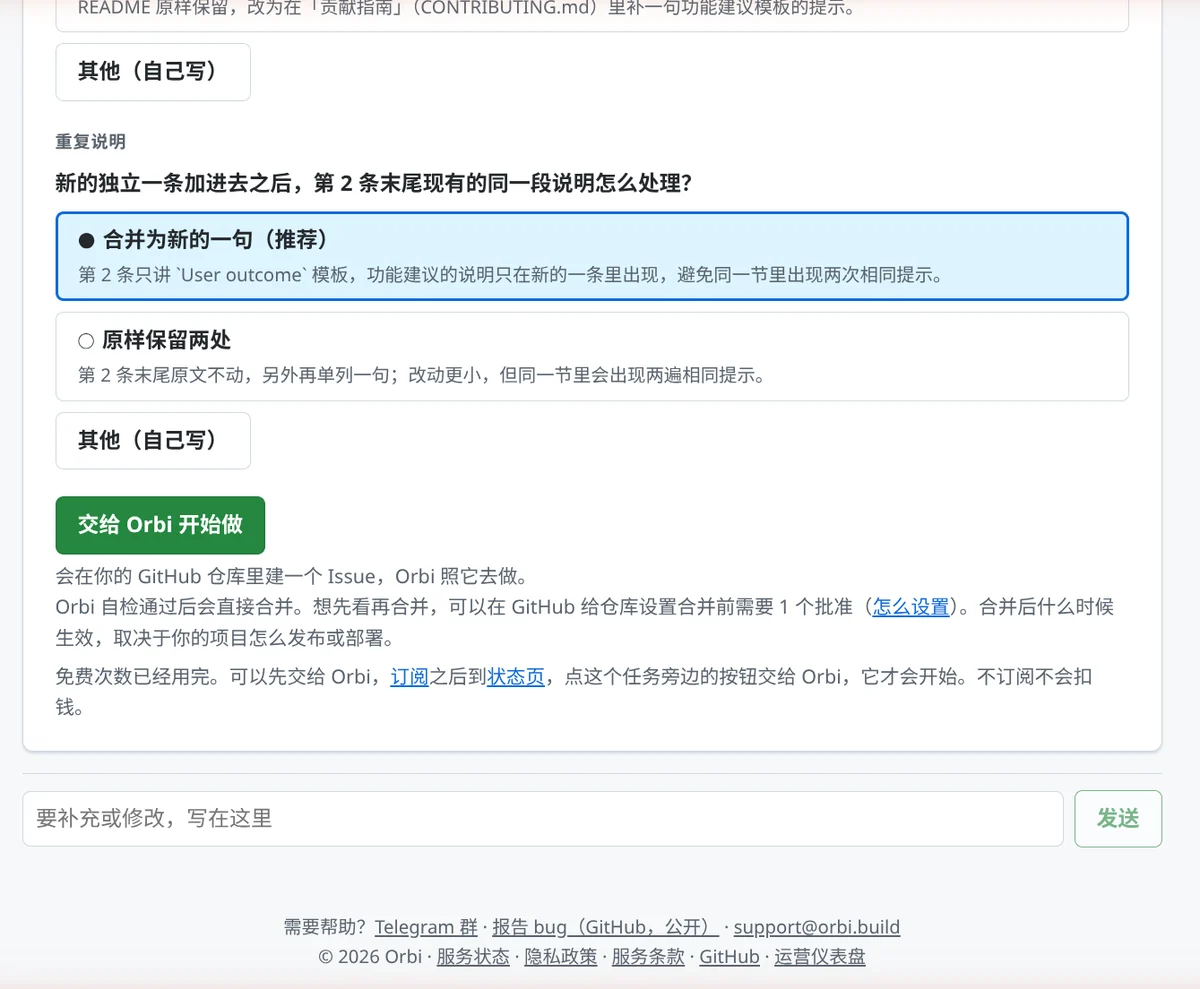The width and height of the screenshot is (1200, 989).
Task: Open 报告 bug（GitHub，公开） link
Action: pyautogui.click(x=606, y=927)
